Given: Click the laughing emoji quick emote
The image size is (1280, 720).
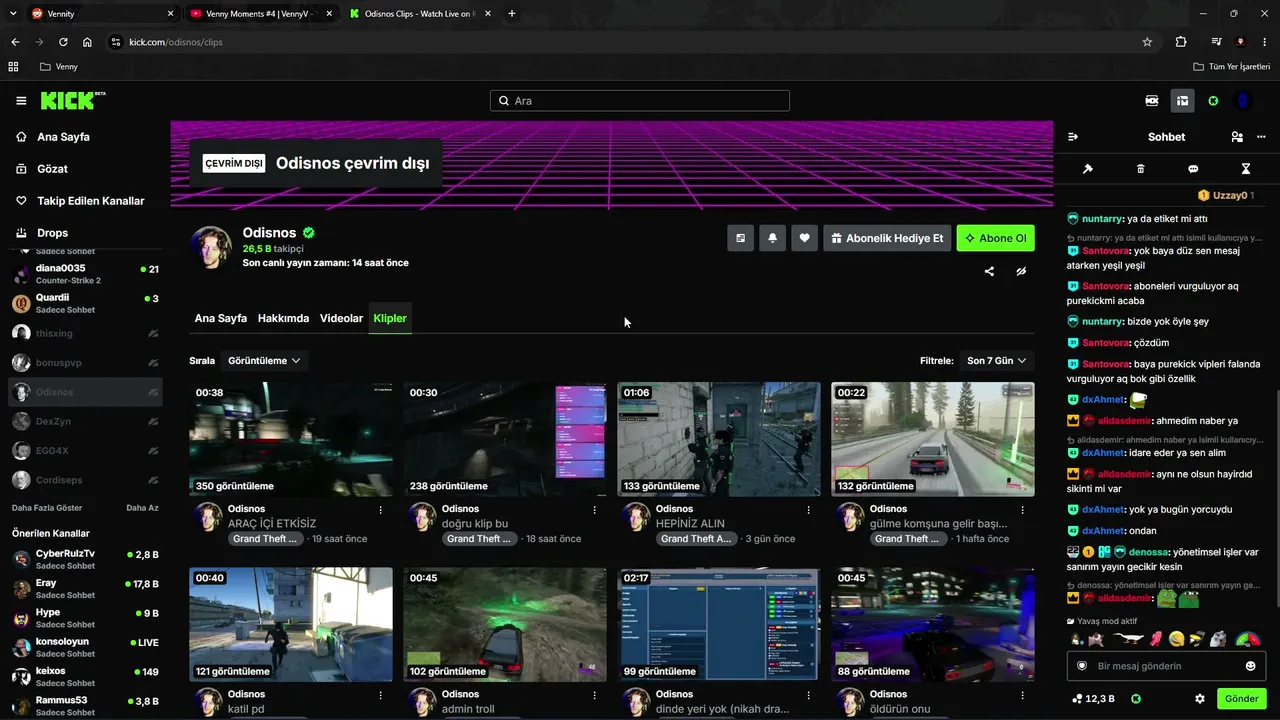Looking at the screenshot, I should click(x=1176, y=639).
